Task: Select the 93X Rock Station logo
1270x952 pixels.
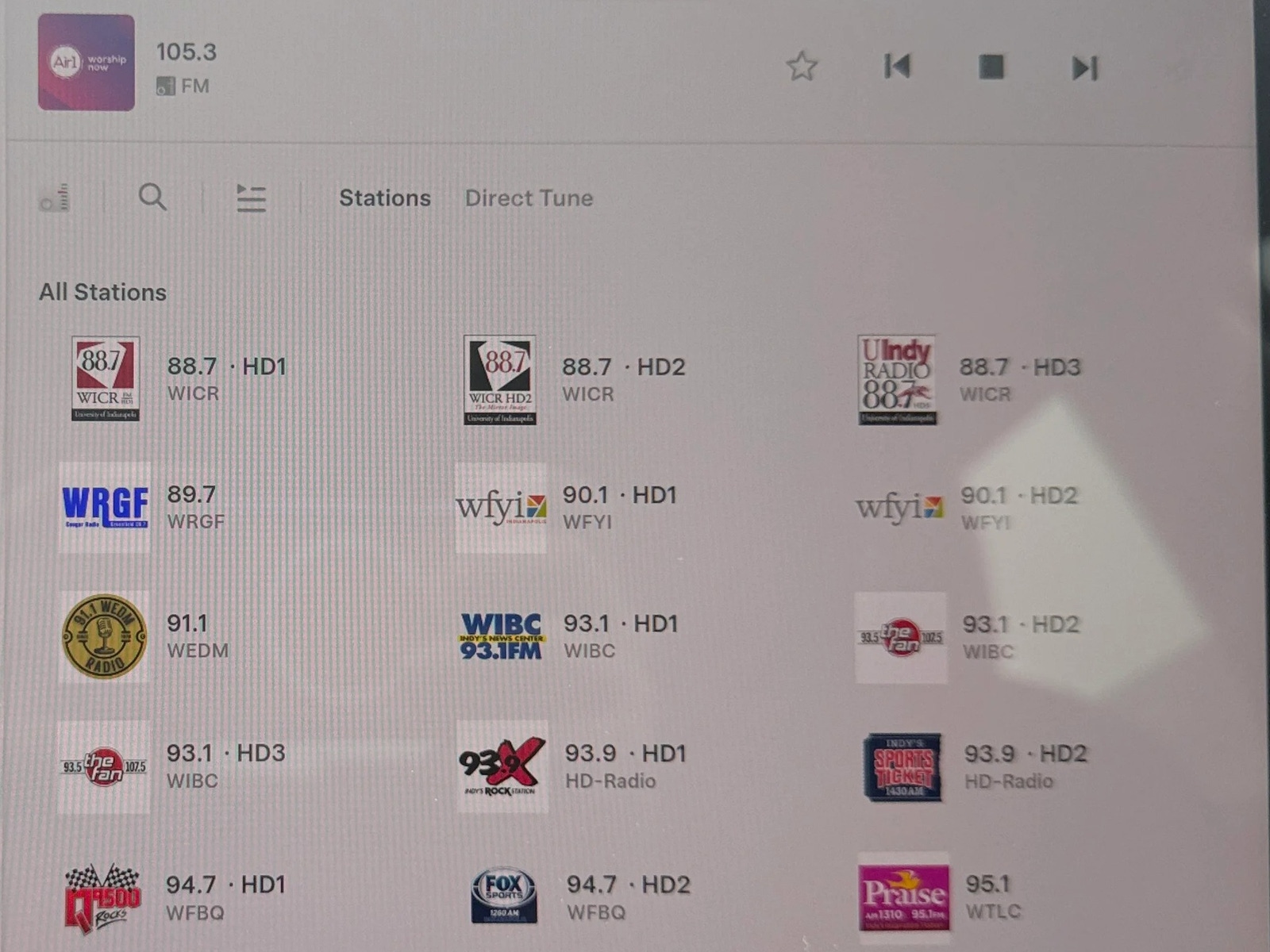Action: coord(502,766)
